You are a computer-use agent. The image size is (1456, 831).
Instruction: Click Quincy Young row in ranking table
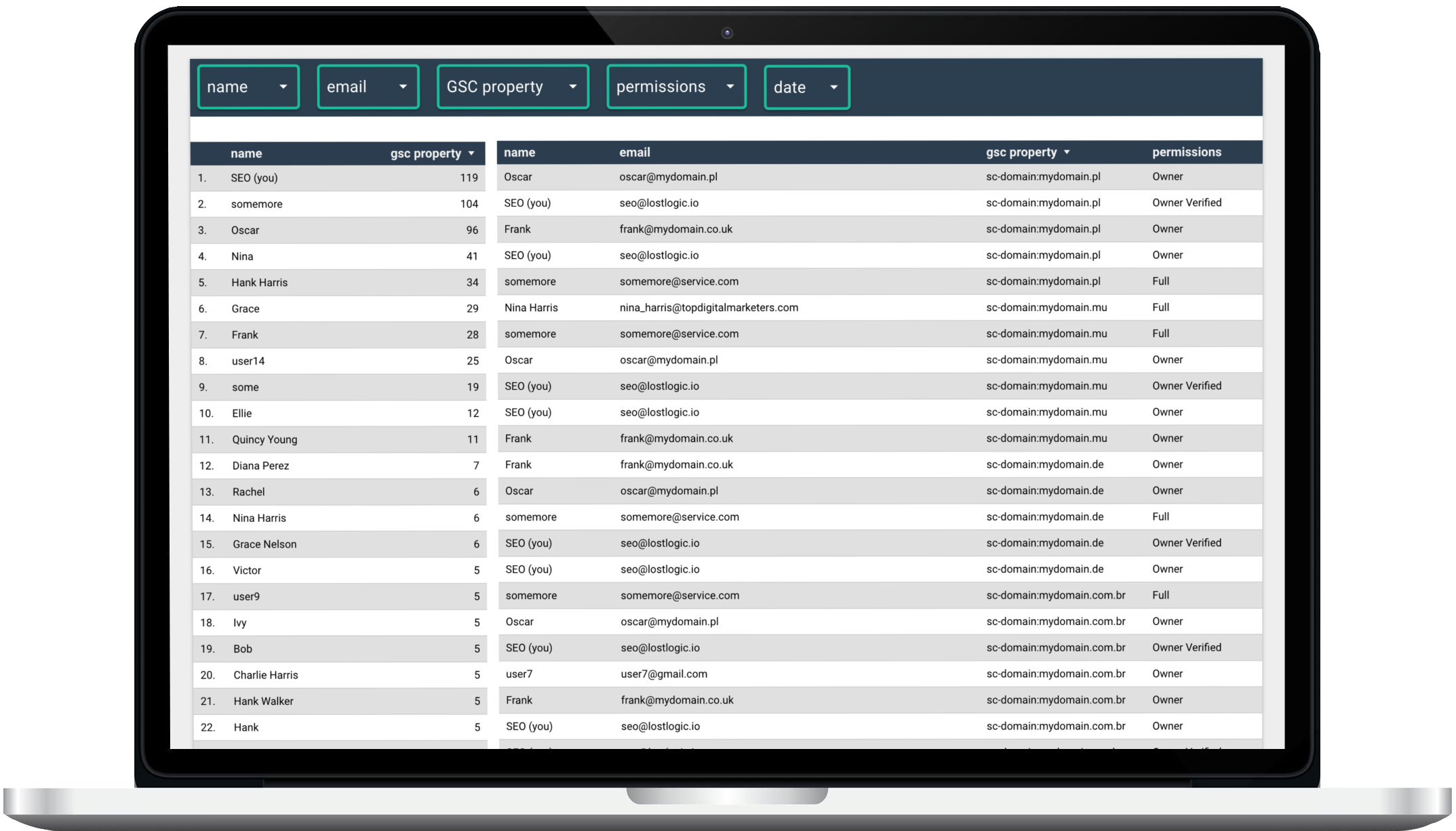click(338, 440)
